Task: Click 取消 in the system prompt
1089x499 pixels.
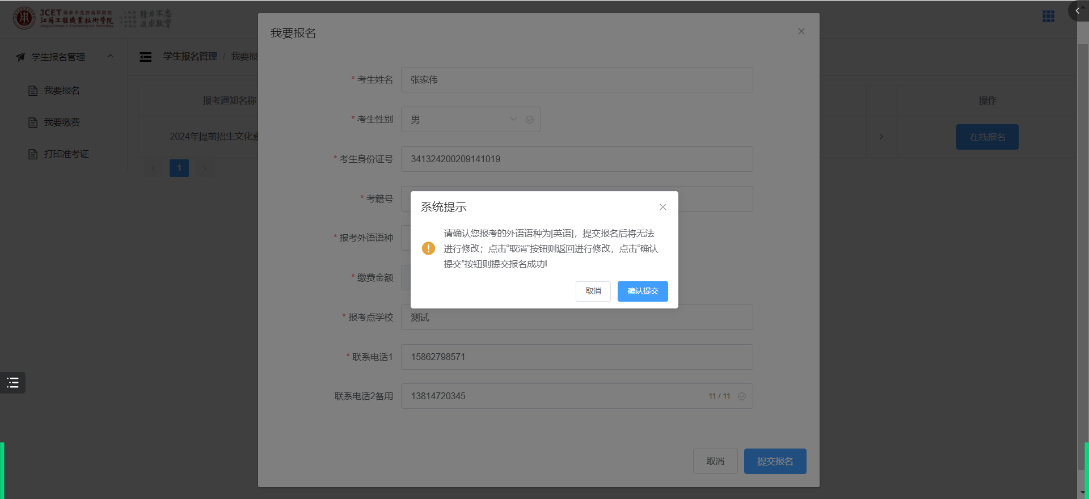Action: click(593, 291)
